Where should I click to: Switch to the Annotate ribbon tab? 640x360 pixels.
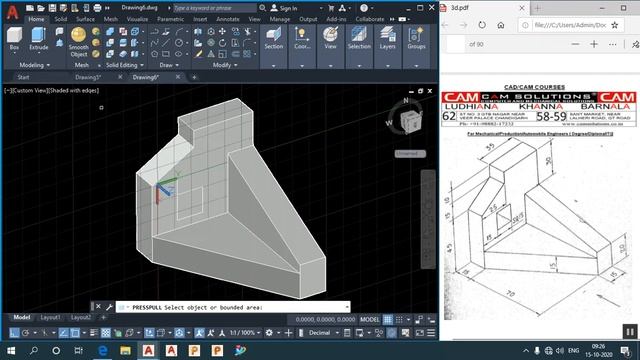pyautogui.click(x=228, y=19)
